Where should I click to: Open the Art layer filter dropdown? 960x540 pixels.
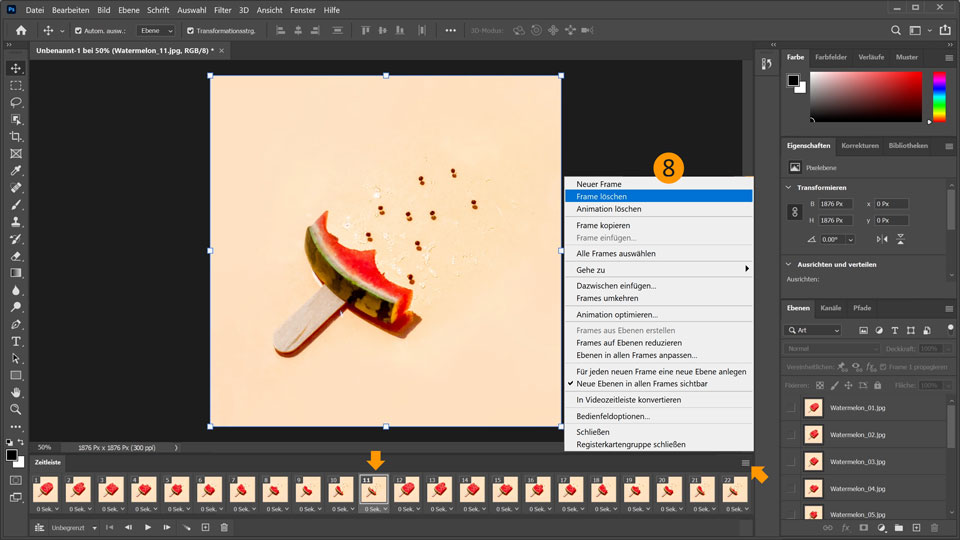812,330
